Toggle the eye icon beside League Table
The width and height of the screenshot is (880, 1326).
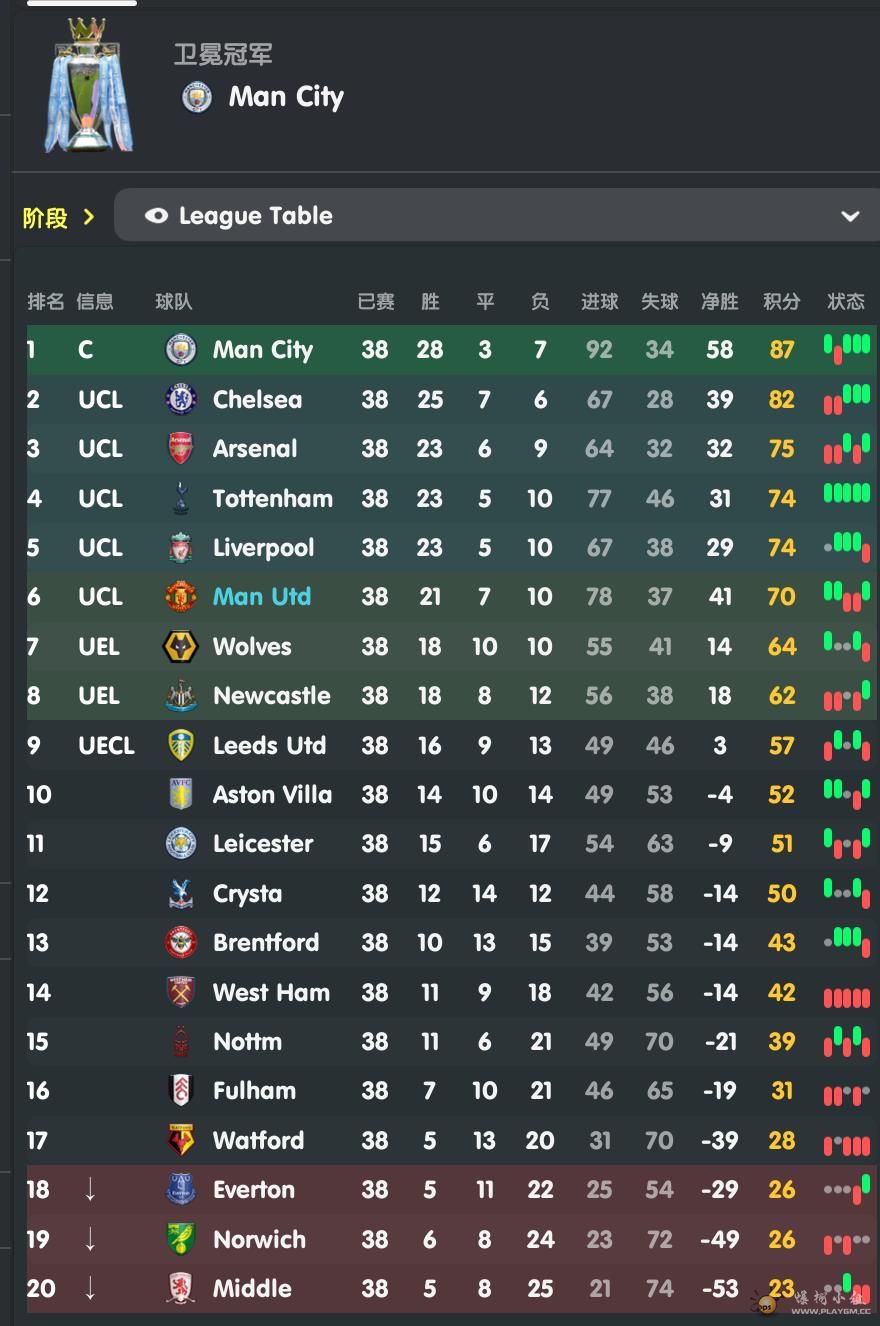click(x=156, y=216)
